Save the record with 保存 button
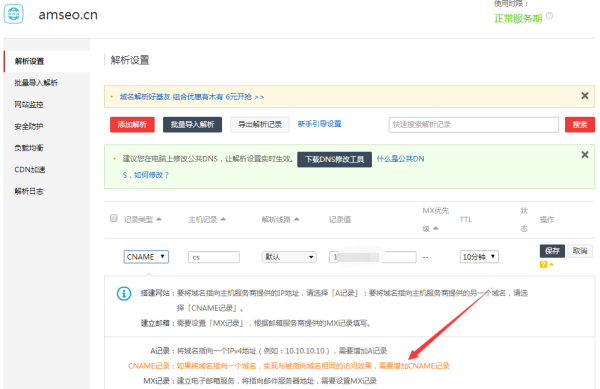This screenshot has height=389, width=600. (552, 251)
